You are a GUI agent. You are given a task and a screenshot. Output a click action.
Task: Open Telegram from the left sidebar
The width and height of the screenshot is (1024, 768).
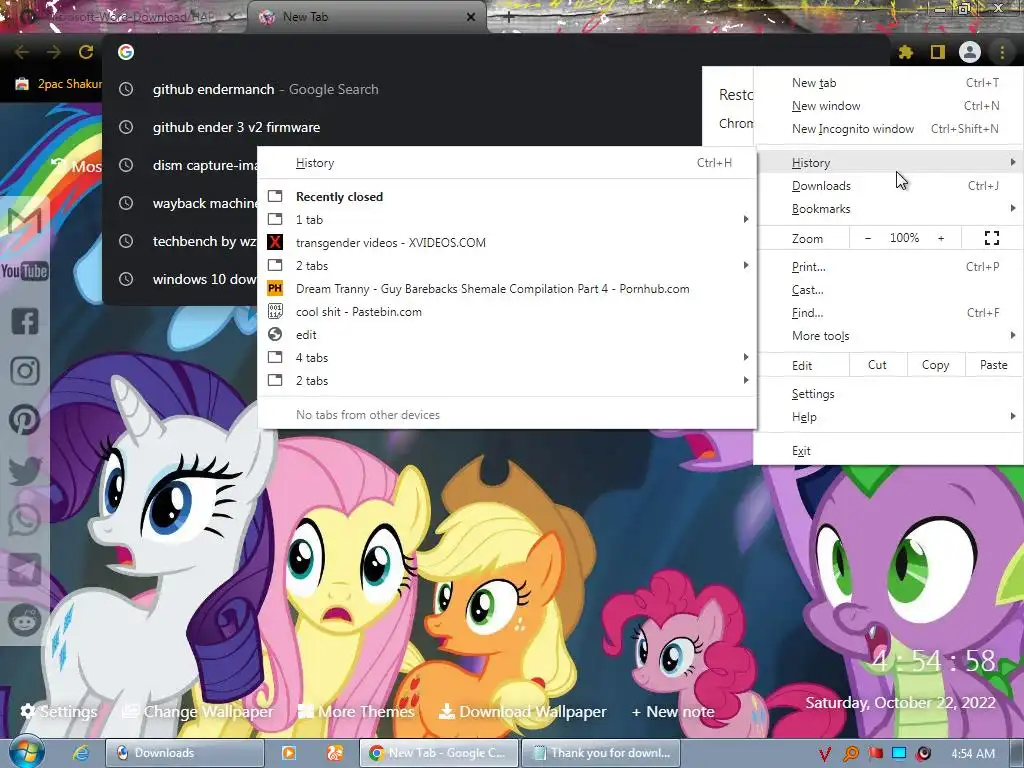(x=25, y=570)
